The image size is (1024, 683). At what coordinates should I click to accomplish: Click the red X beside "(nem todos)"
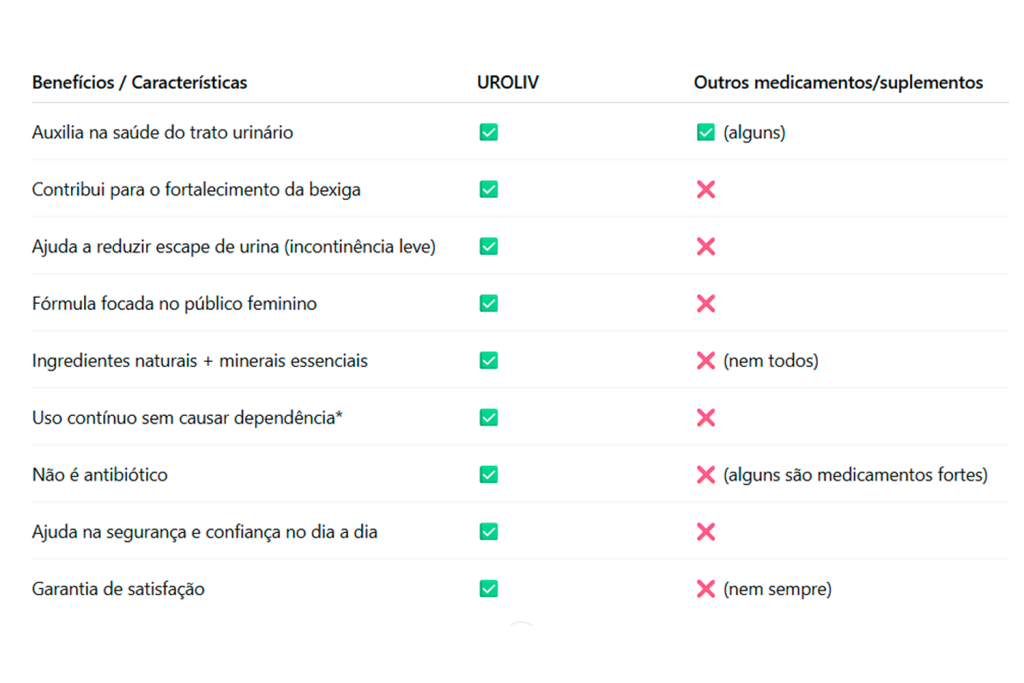coord(705,360)
